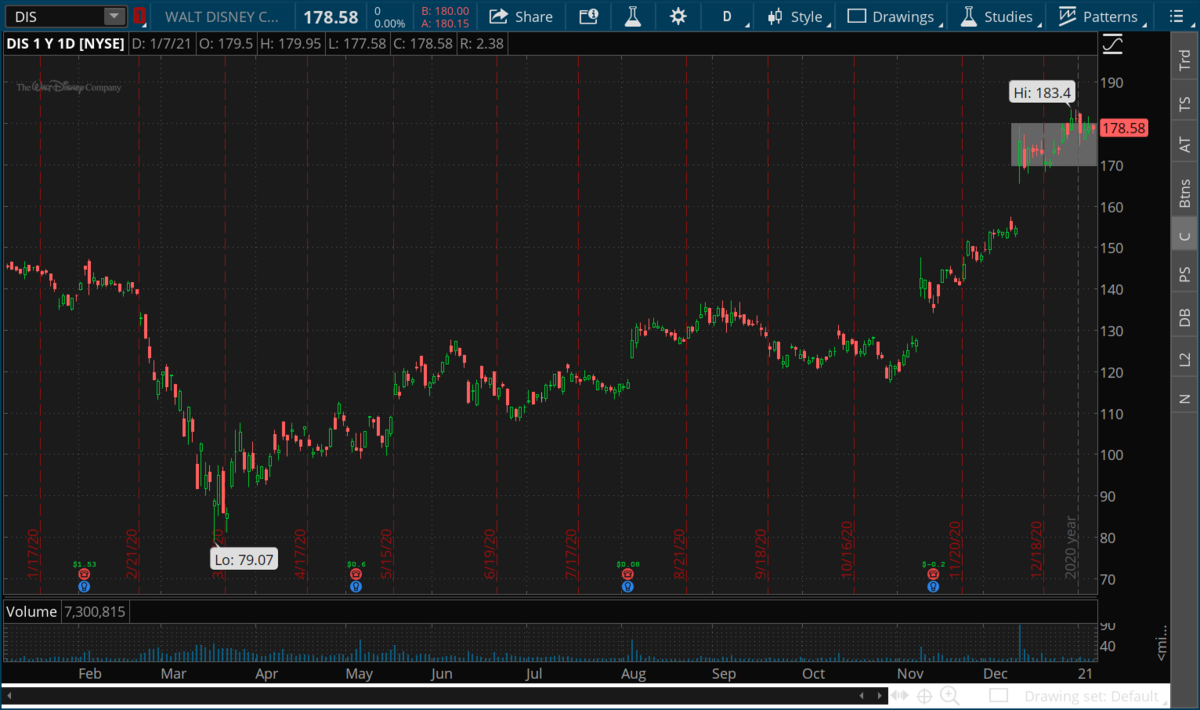Image resolution: width=1200 pixels, height=710 pixels.
Task: Click the Volume label
Action: tap(31, 611)
